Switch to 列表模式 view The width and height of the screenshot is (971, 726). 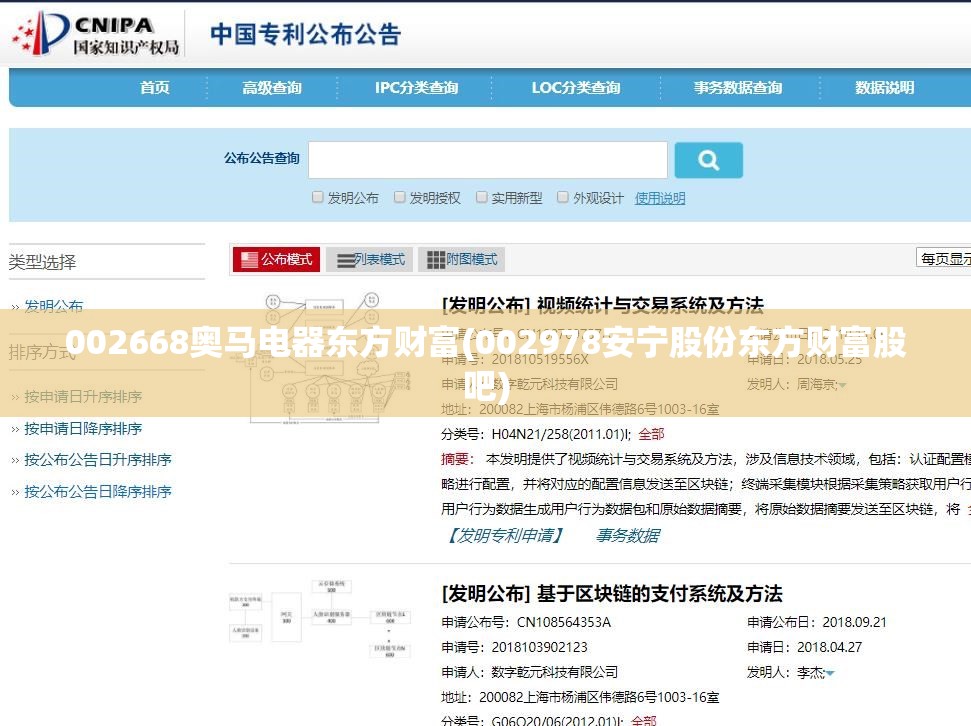370,260
